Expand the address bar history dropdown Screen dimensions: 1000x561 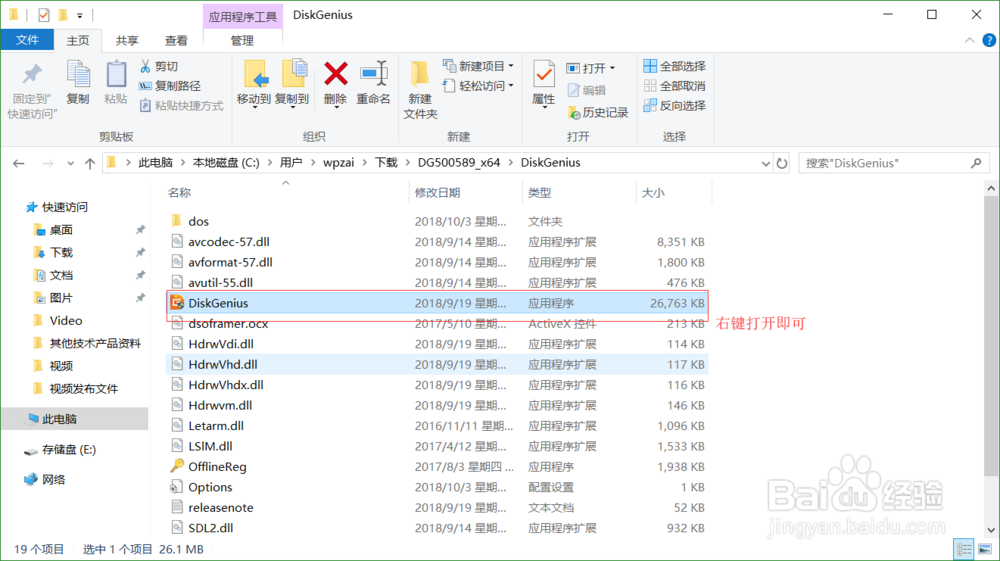(765, 164)
